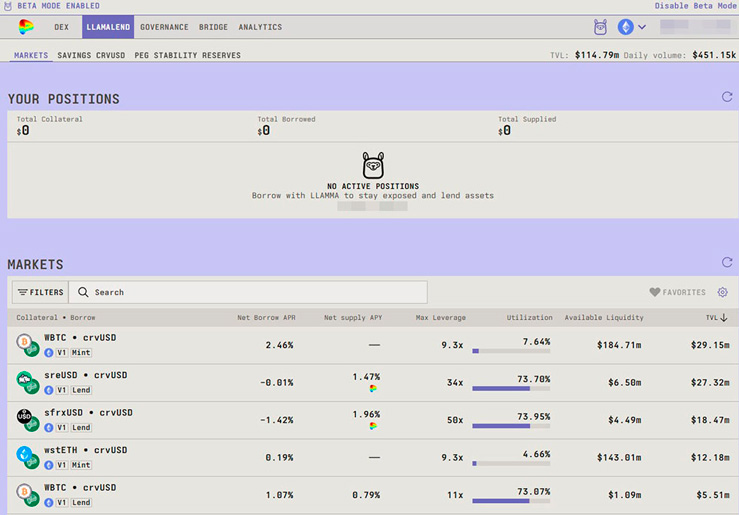739x515 pixels.
Task: Refresh Your Positions section
Action: point(727,97)
